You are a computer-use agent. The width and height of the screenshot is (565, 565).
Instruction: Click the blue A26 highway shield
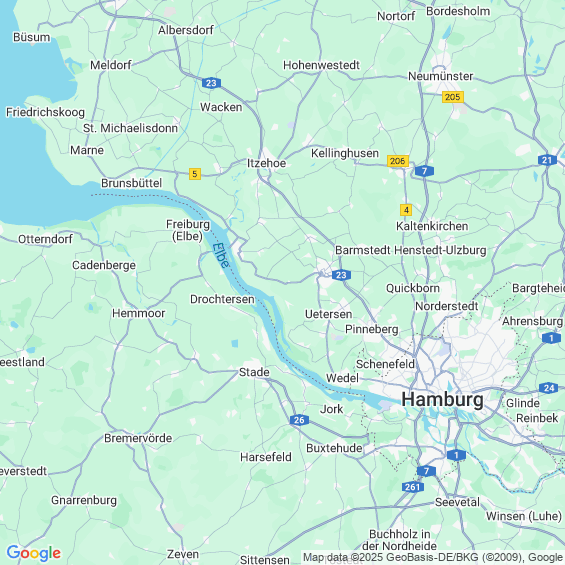(299, 420)
